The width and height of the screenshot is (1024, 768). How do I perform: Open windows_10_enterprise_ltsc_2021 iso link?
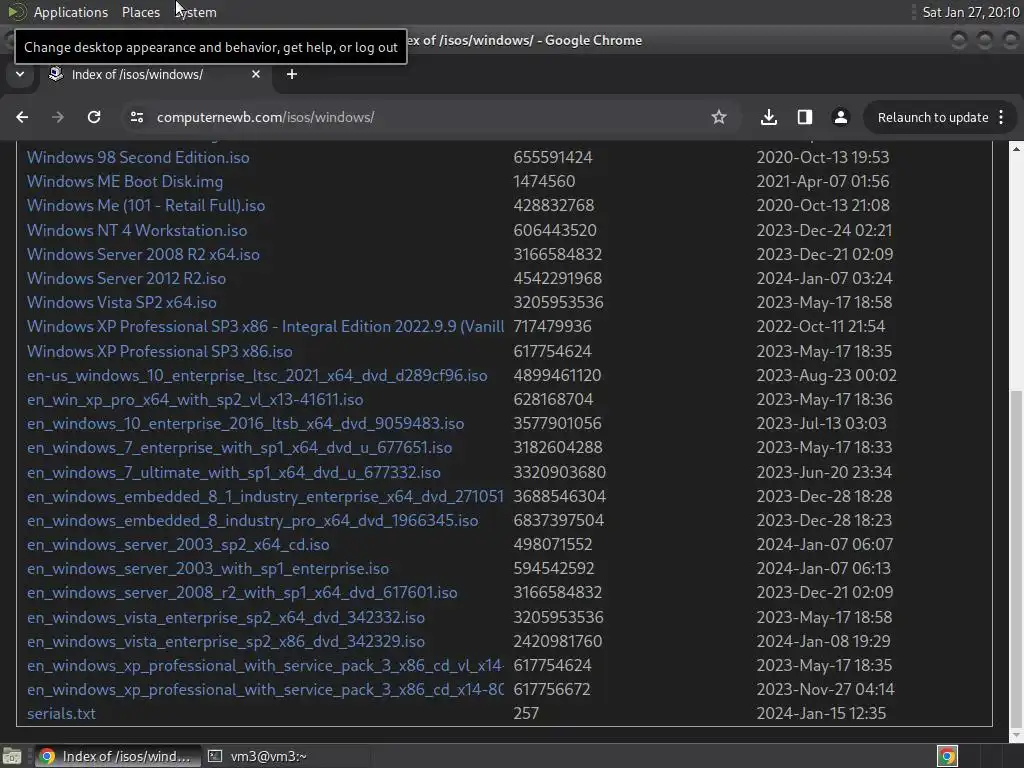(257, 376)
